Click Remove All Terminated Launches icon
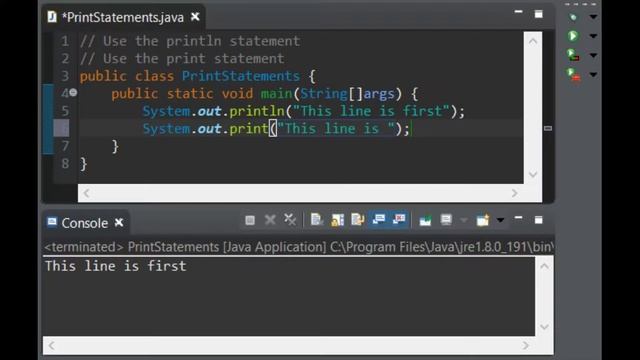The height and width of the screenshot is (360, 640). [290, 220]
